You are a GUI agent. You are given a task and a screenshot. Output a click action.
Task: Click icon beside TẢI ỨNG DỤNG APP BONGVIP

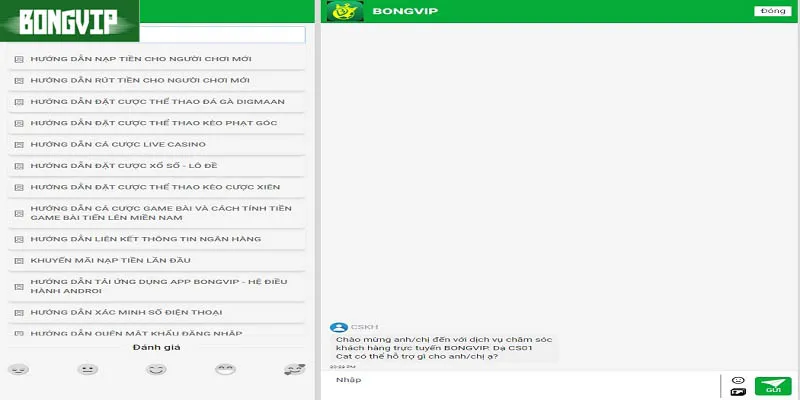pos(19,287)
